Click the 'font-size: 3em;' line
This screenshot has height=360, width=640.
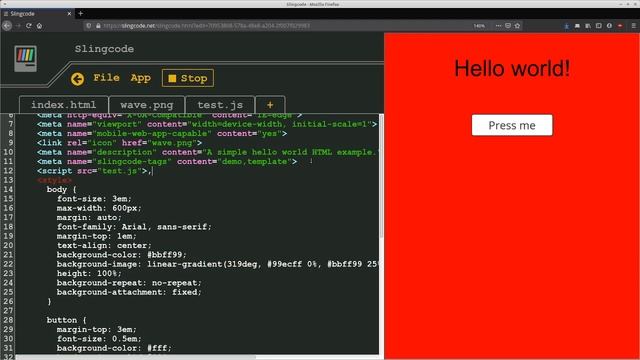[x=94, y=199]
